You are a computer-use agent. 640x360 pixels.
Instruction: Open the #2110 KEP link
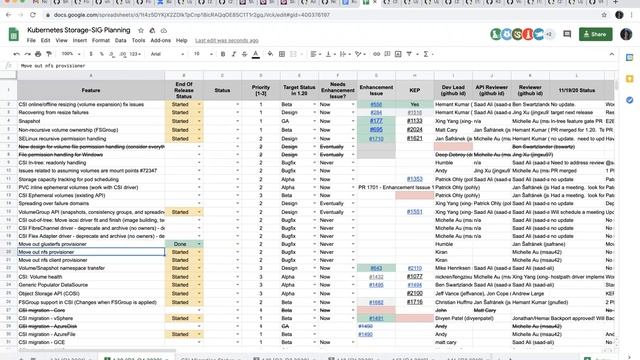(414, 268)
